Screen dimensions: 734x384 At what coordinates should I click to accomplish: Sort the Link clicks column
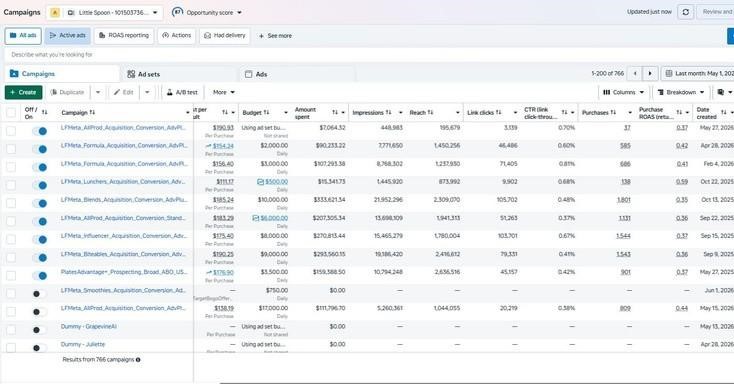click(499, 112)
